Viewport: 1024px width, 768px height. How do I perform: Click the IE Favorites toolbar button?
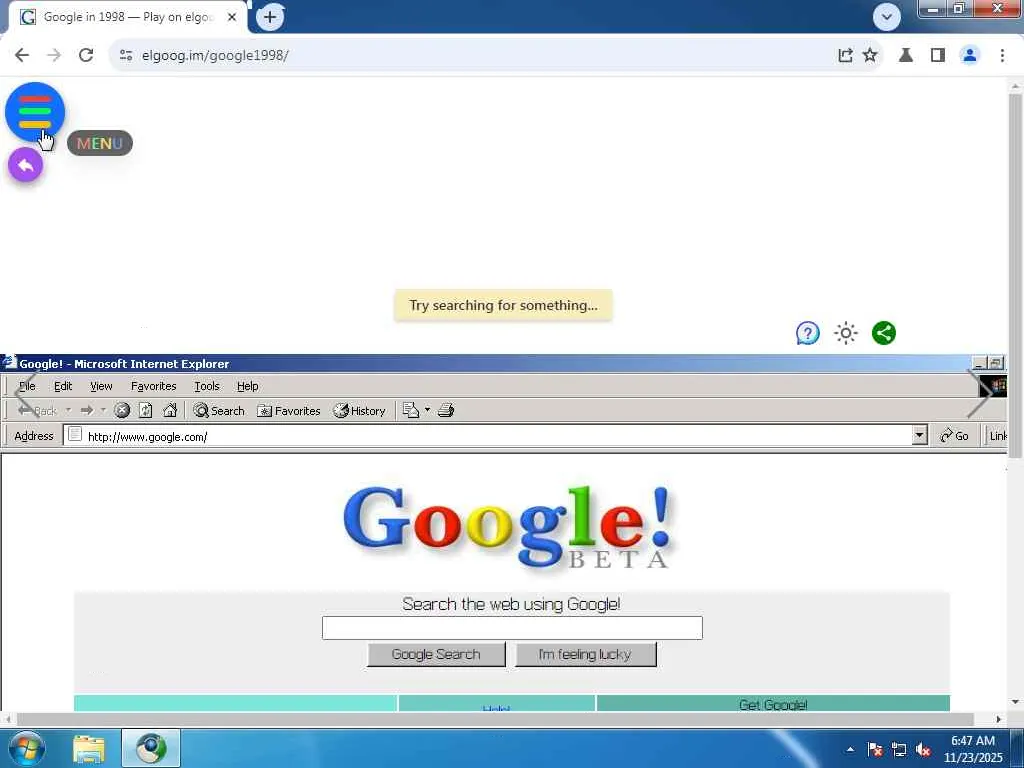289,411
